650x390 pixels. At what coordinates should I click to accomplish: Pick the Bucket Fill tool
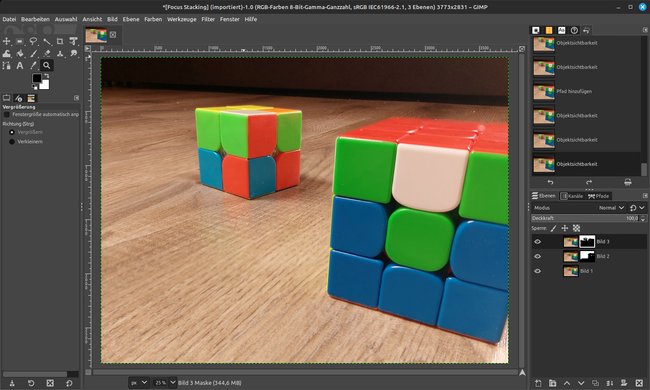(x=19, y=53)
